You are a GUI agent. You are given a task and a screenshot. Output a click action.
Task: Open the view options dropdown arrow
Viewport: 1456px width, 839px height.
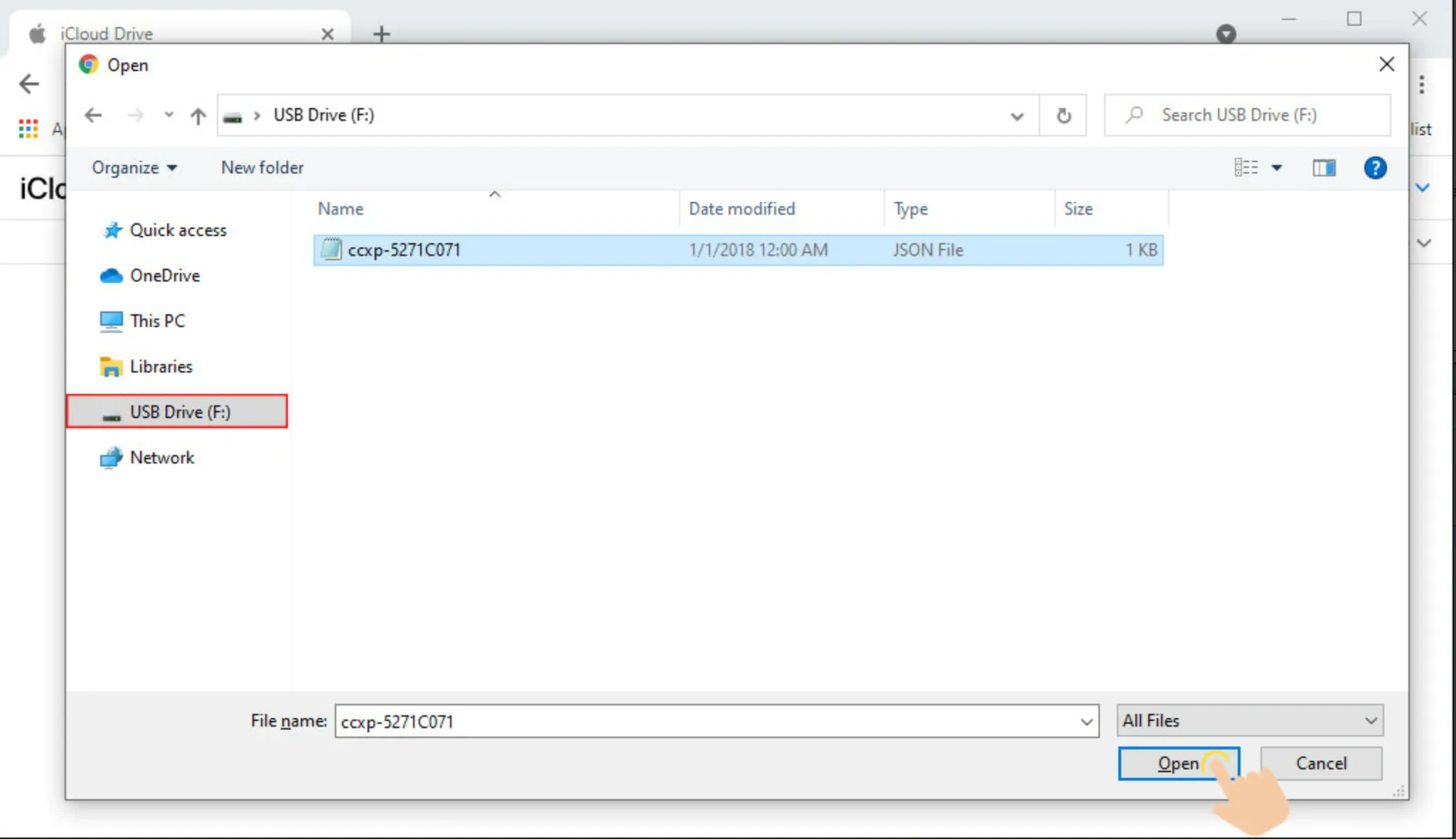pos(1277,168)
